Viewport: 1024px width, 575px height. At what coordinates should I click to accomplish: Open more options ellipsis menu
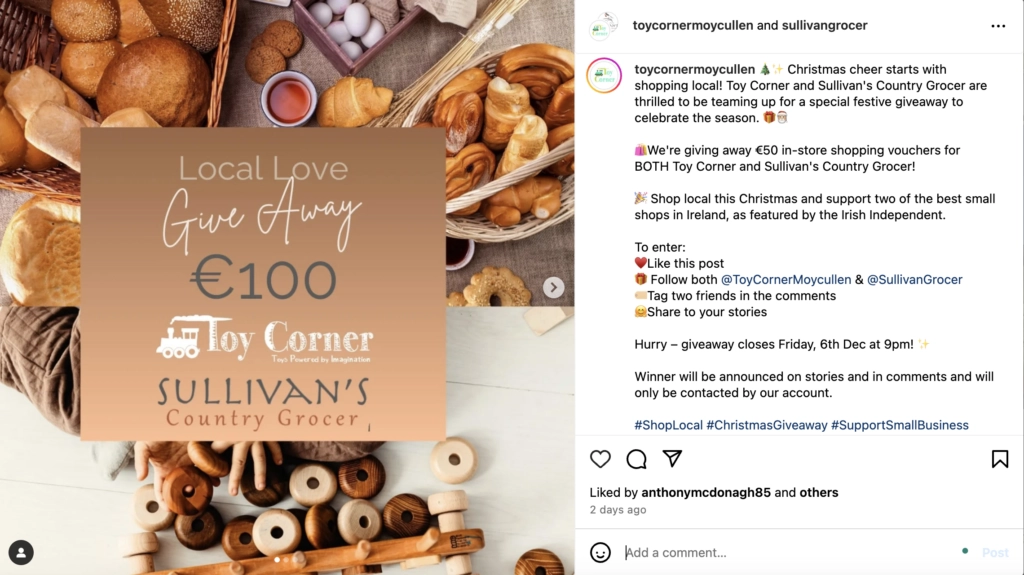coord(998,26)
